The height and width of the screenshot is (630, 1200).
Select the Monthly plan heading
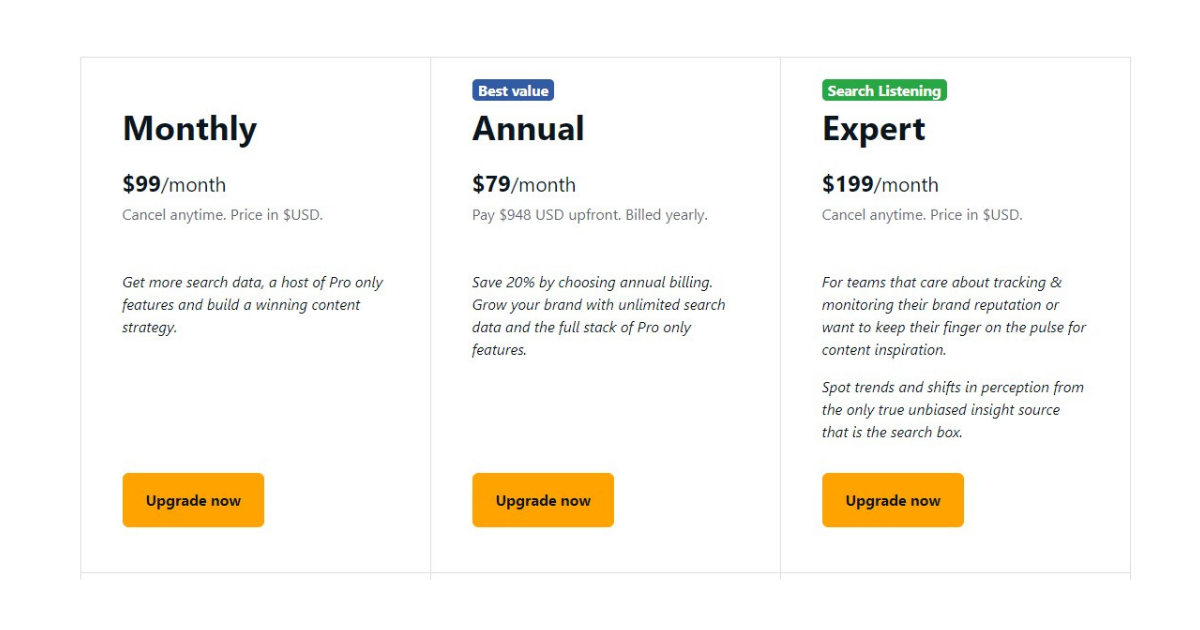click(190, 129)
